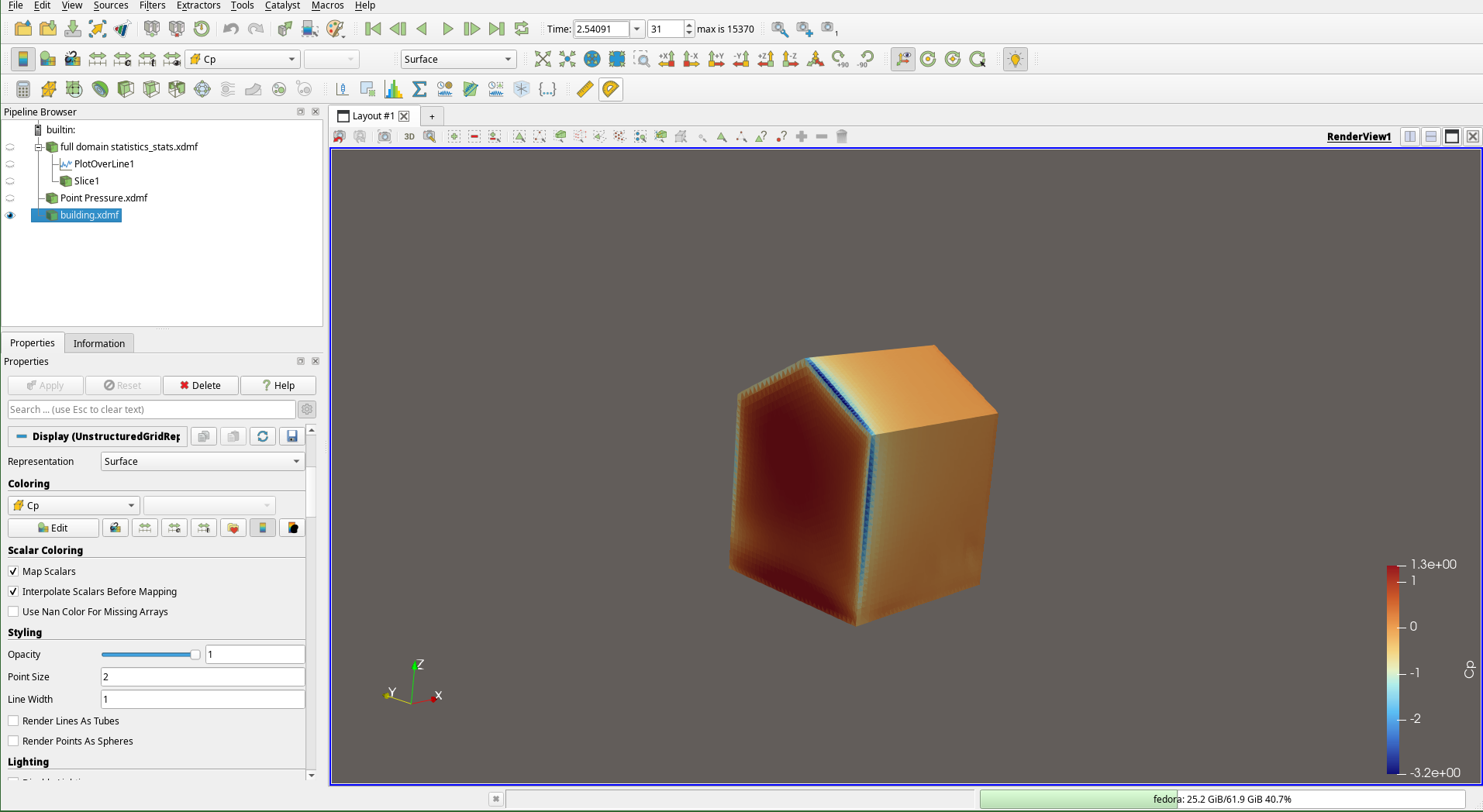Screen dimensions: 1483x812
Task: Rescale to data range in main toolbar
Action: coord(98,59)
